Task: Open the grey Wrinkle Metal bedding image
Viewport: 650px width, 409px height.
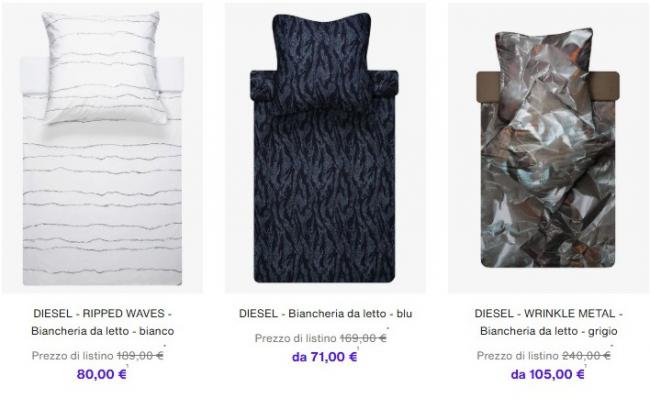Action: click(548, 148)
